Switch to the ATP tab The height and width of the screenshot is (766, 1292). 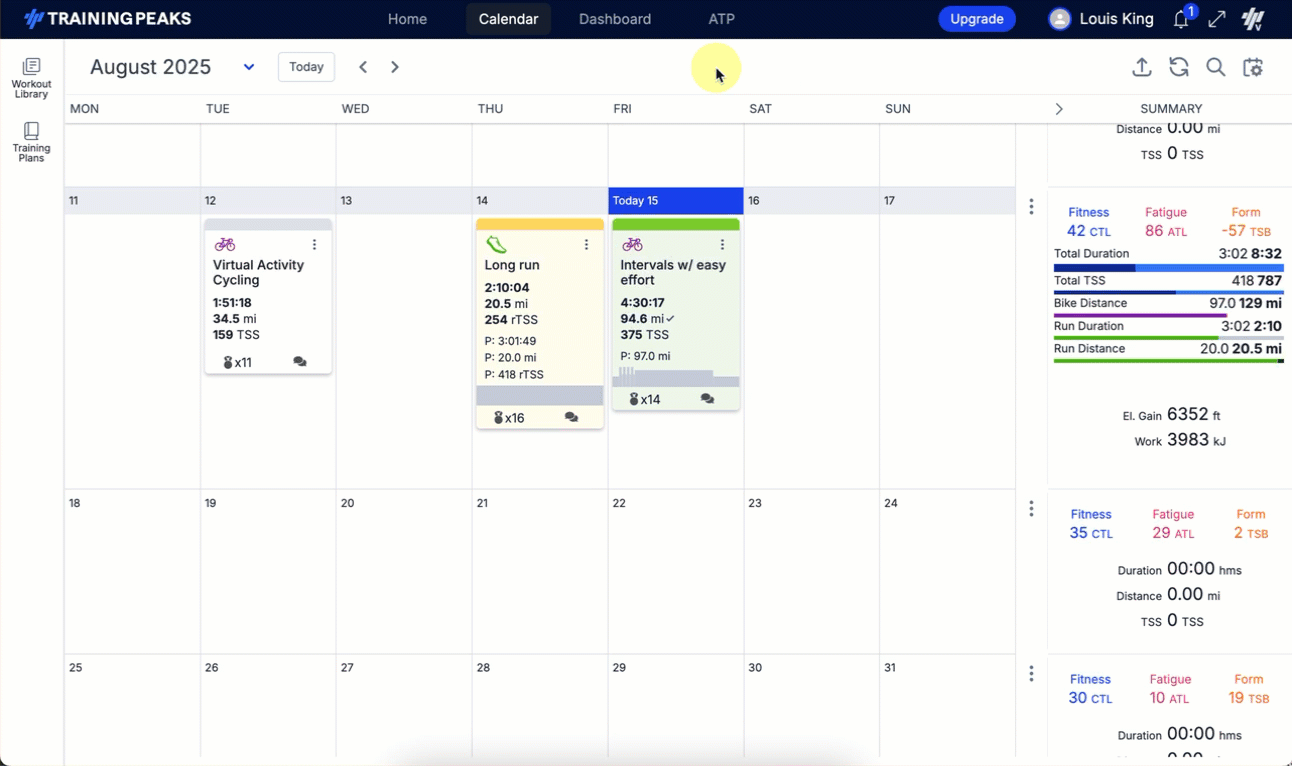721,19
